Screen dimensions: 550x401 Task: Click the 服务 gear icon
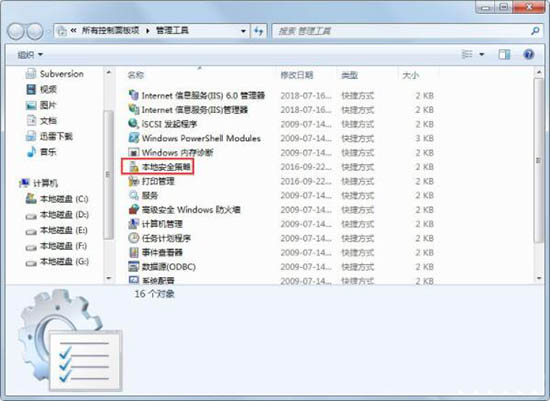(x=134, y=195)
